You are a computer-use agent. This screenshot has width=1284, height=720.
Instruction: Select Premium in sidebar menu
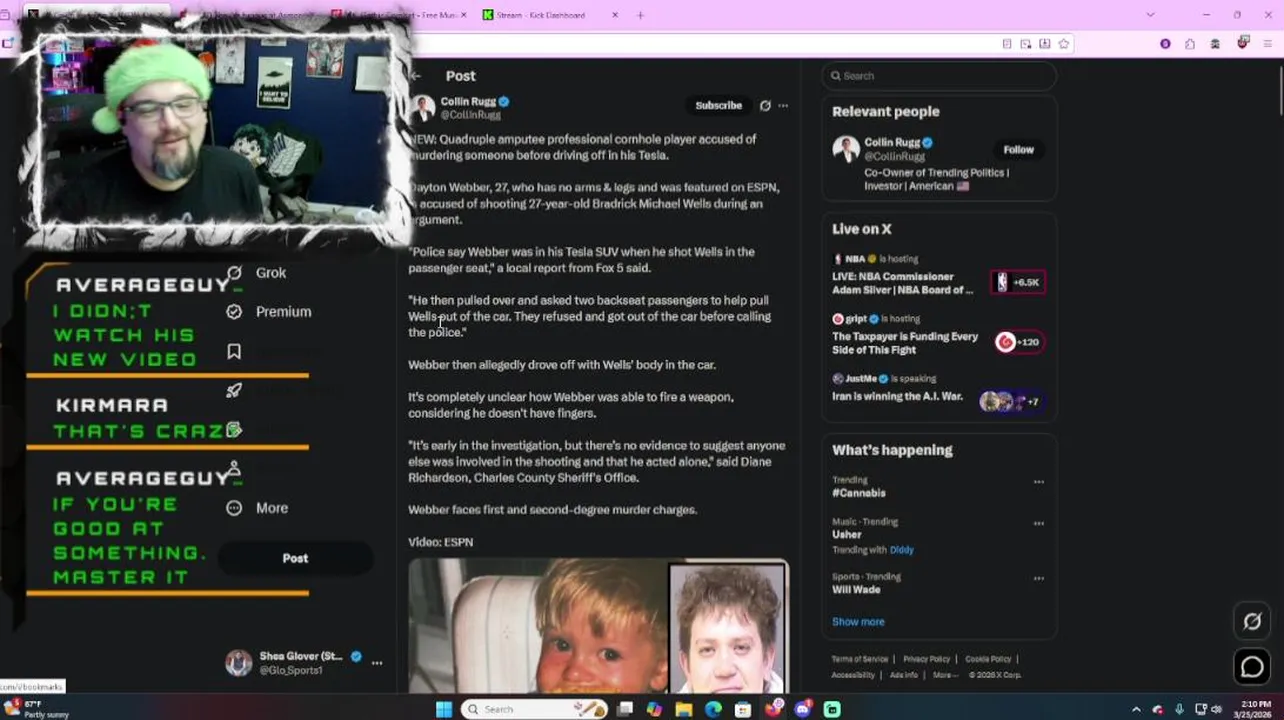pos(283,312)
